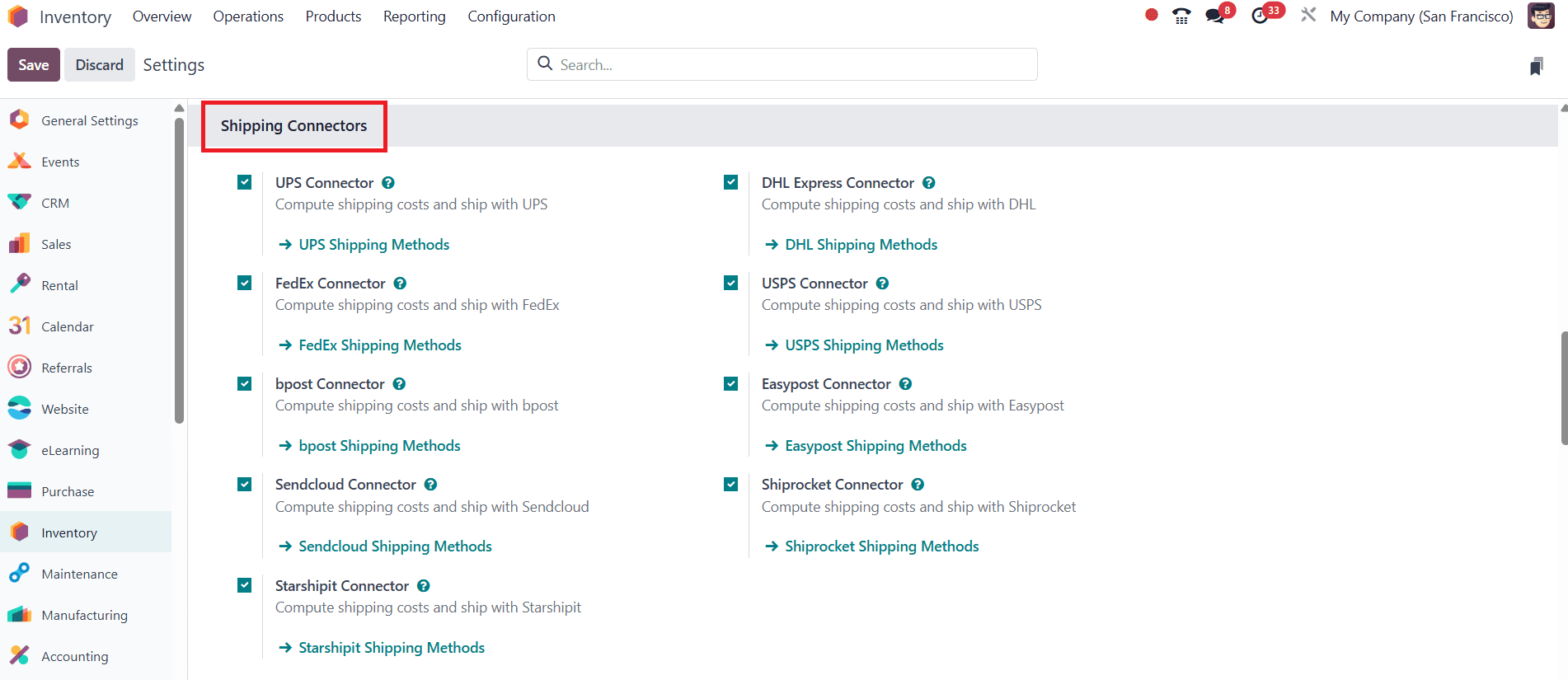This screenshot has width=1568, height=680.
Task: Open Sendcloud Shipping Methods link
Action: click(x=385, y=546)
